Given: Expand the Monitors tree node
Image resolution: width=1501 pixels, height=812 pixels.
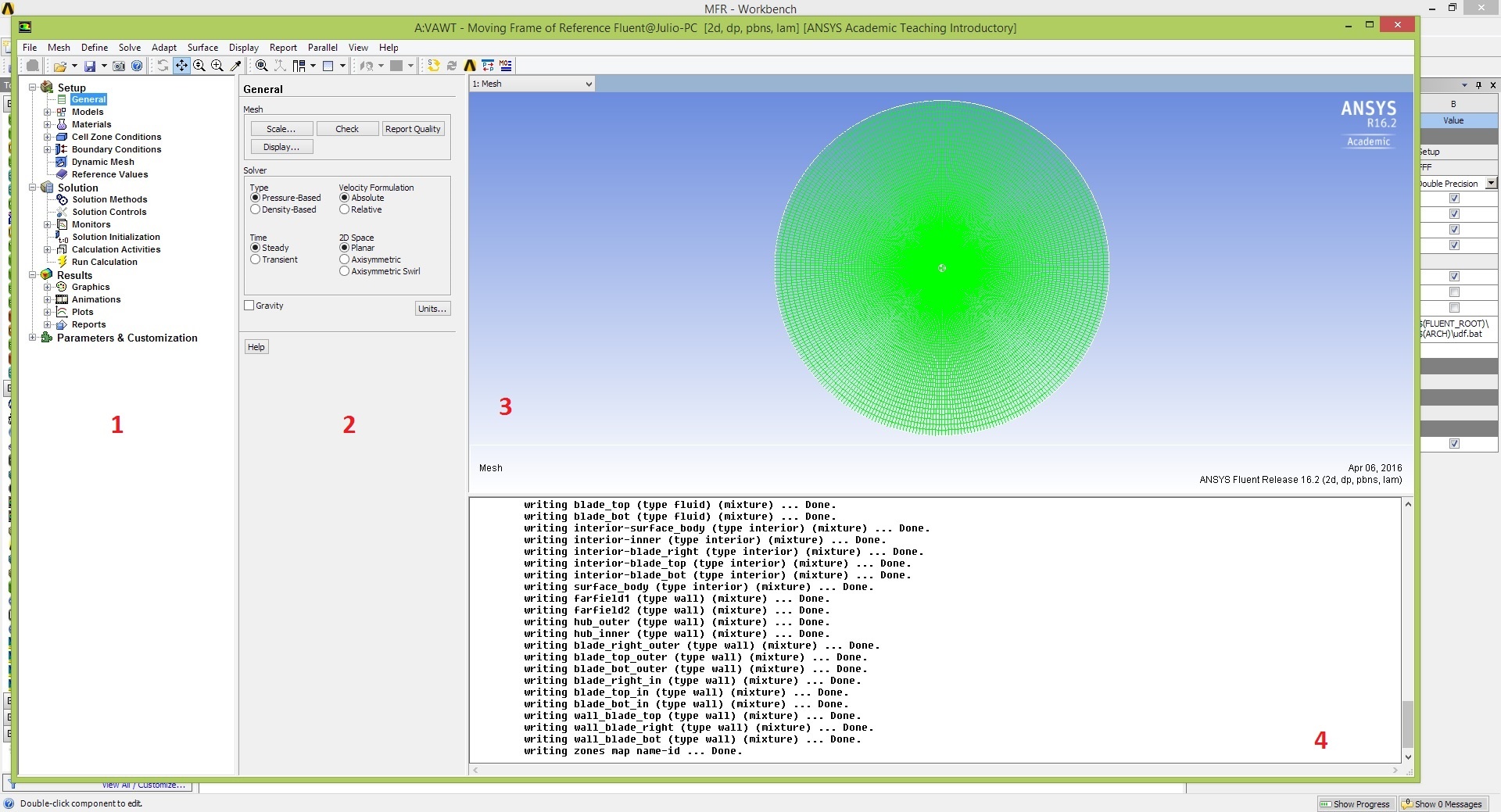Looking at the screenshot, I should click(47, 224).
